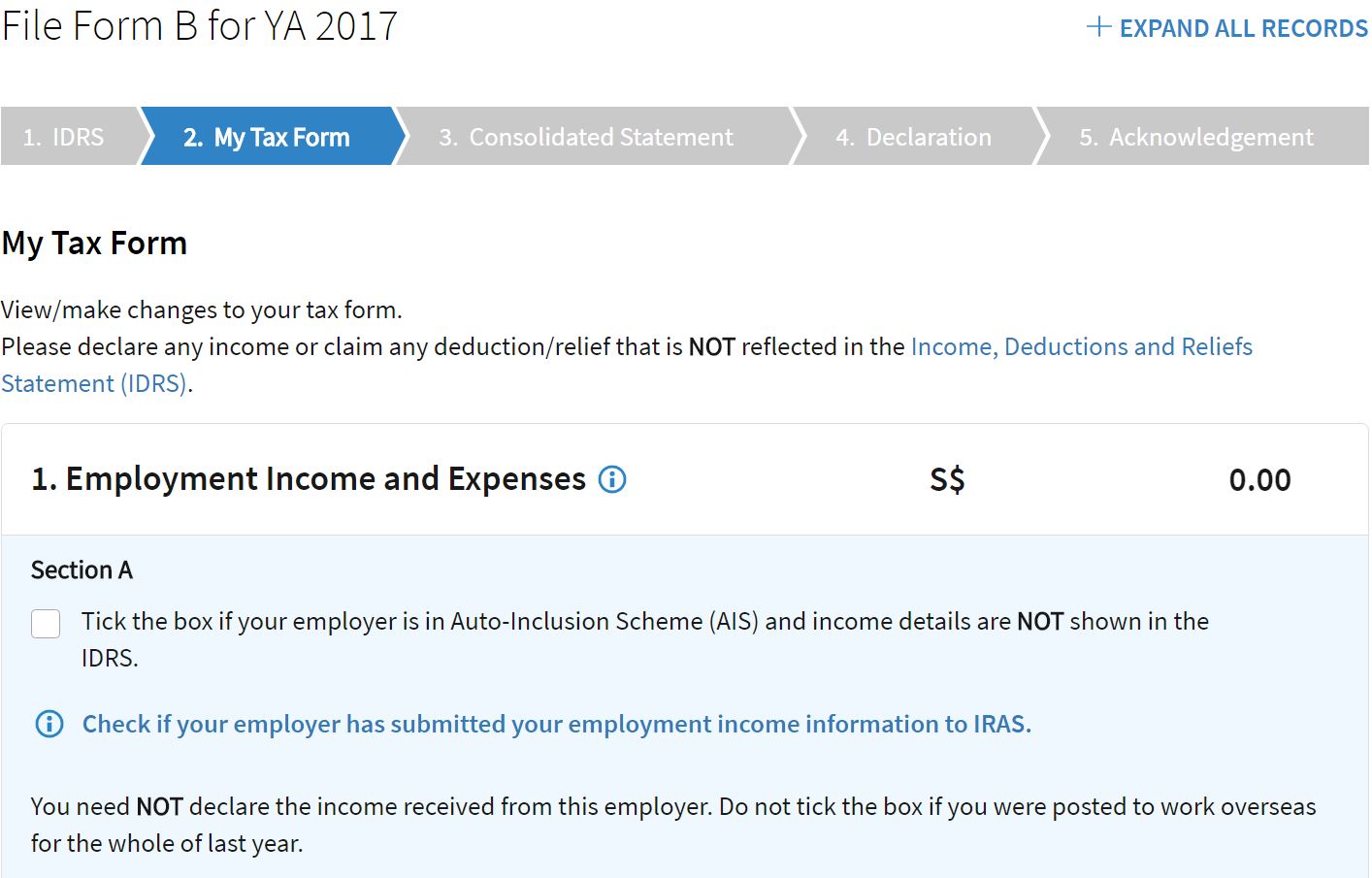Collapse the Employment Income and Expenses section heading
This screenshot has width=1372, height=878.
[x=309, y=479]
